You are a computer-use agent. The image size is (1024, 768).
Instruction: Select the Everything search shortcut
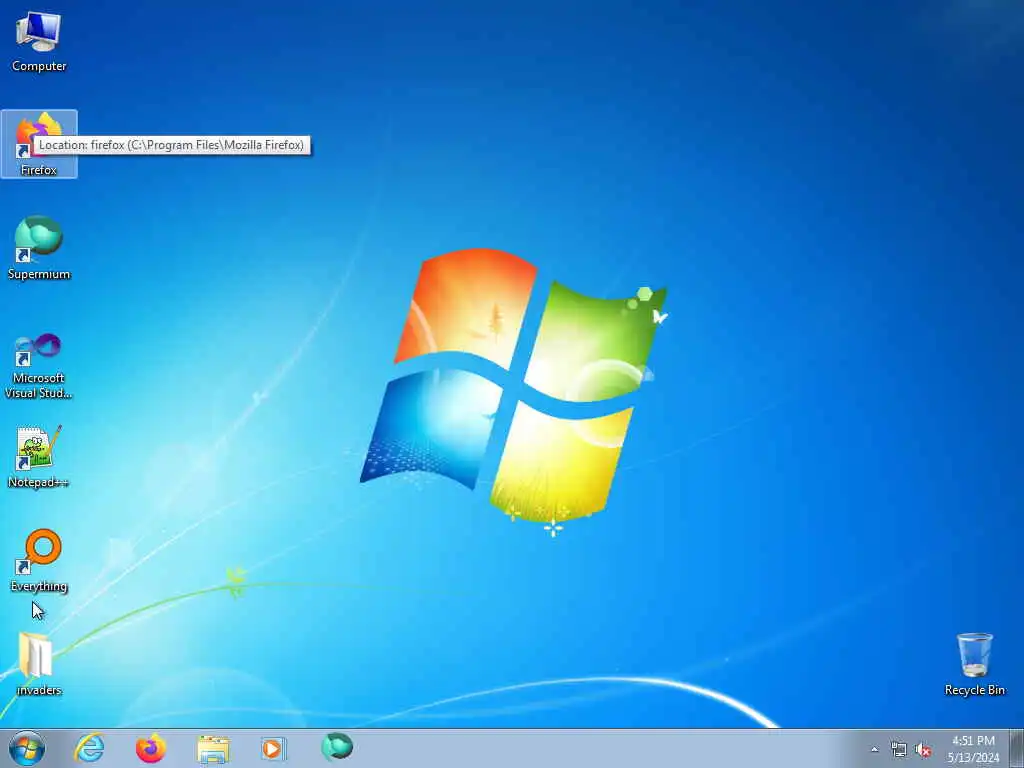pos(39,560)
